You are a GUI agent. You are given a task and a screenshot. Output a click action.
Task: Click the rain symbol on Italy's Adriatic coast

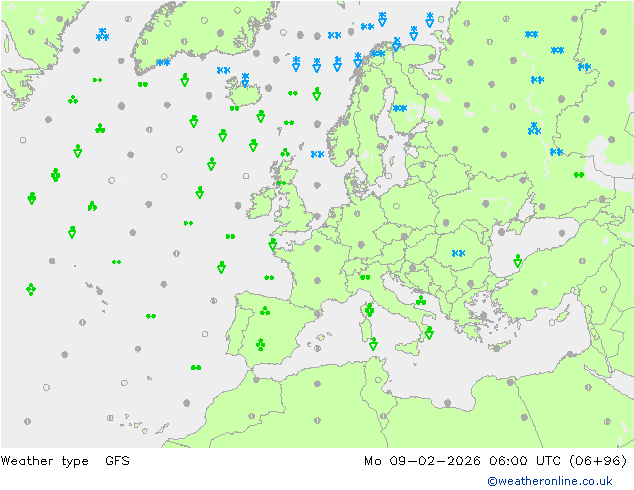coord(421,300)
